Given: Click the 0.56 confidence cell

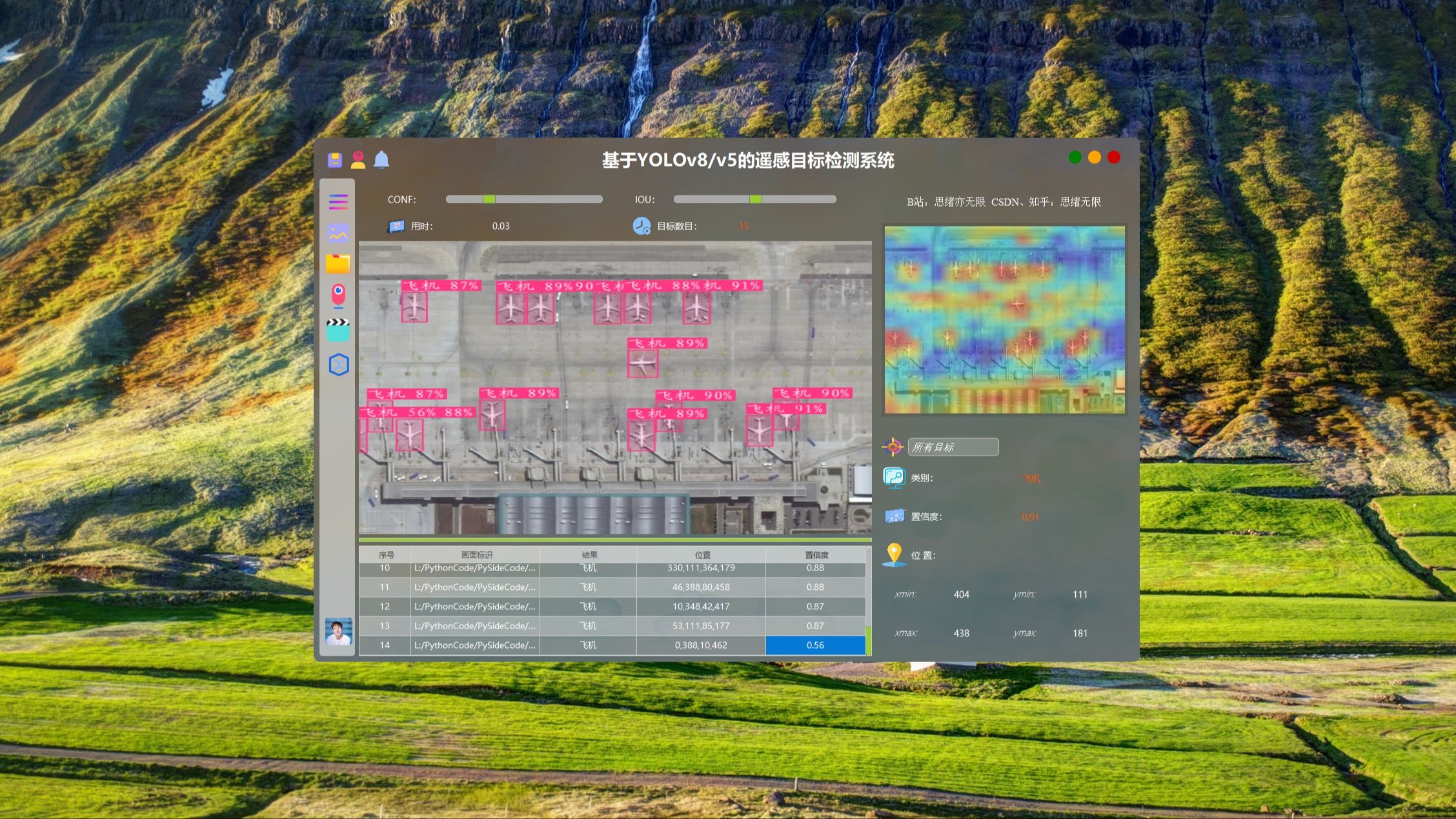Looking at the screenshot, I should (x=815, y=645).
